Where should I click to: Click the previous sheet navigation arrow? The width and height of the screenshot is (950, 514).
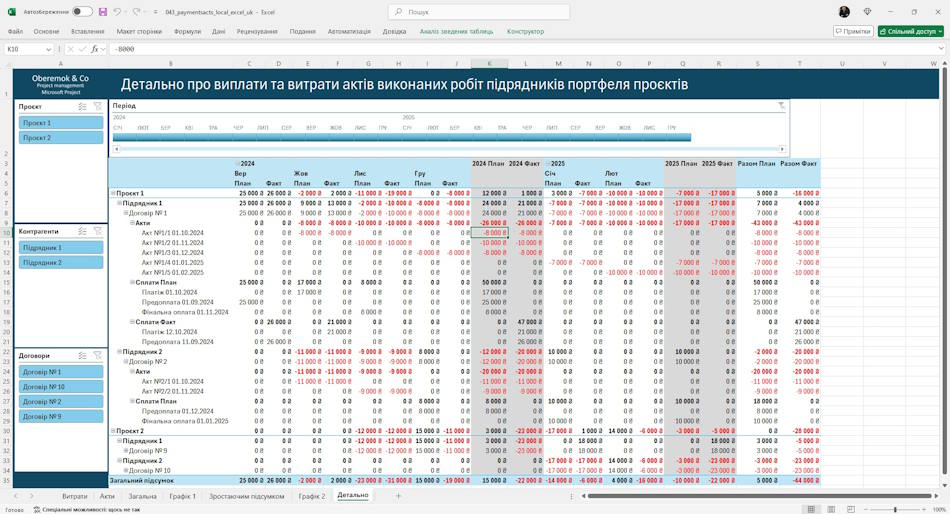click(16, 496)
